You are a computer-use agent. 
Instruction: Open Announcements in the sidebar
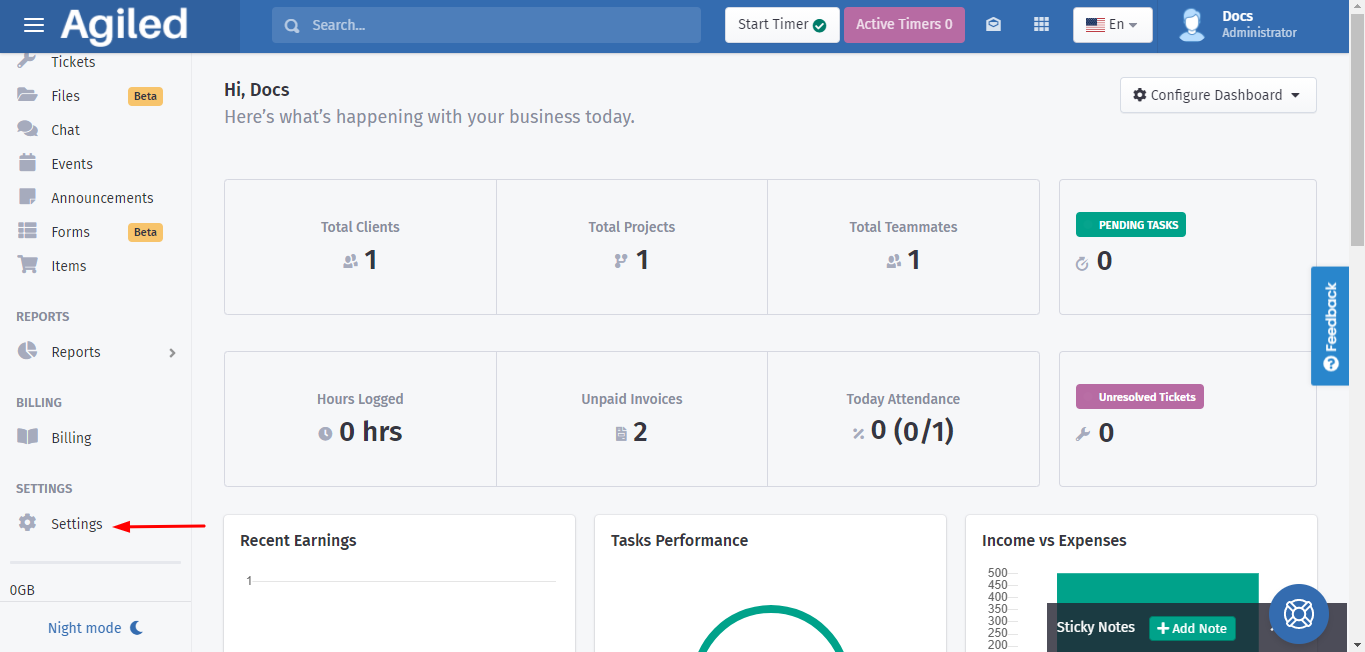[102, 198]
